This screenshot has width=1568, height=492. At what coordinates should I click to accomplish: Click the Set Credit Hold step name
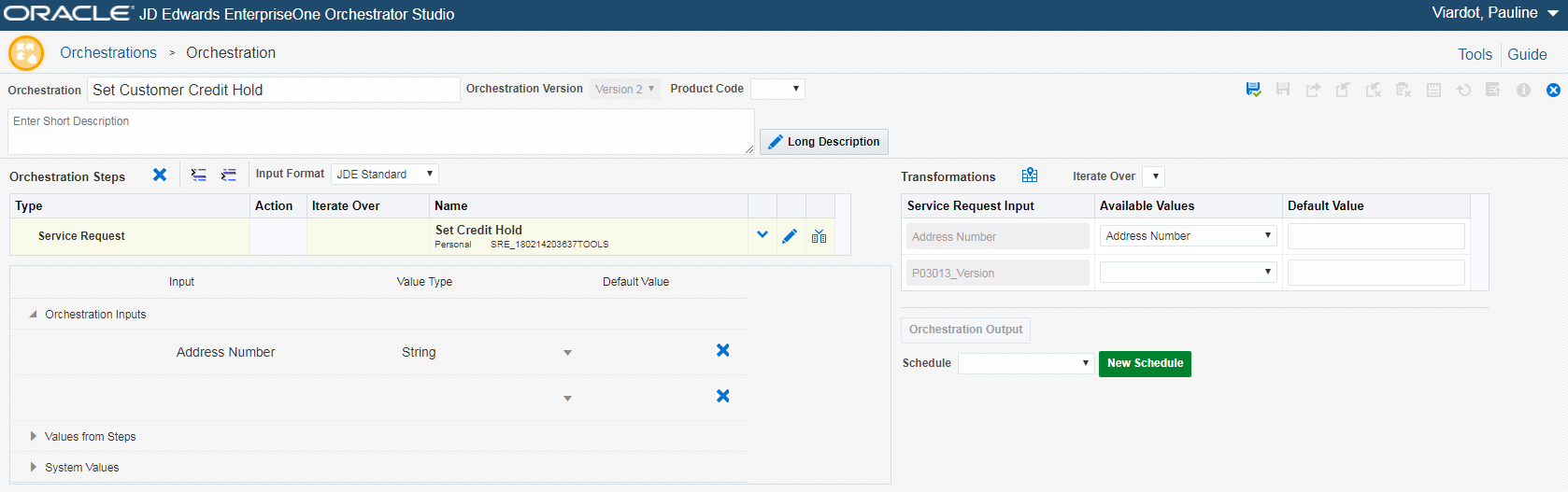click(478, 230)
